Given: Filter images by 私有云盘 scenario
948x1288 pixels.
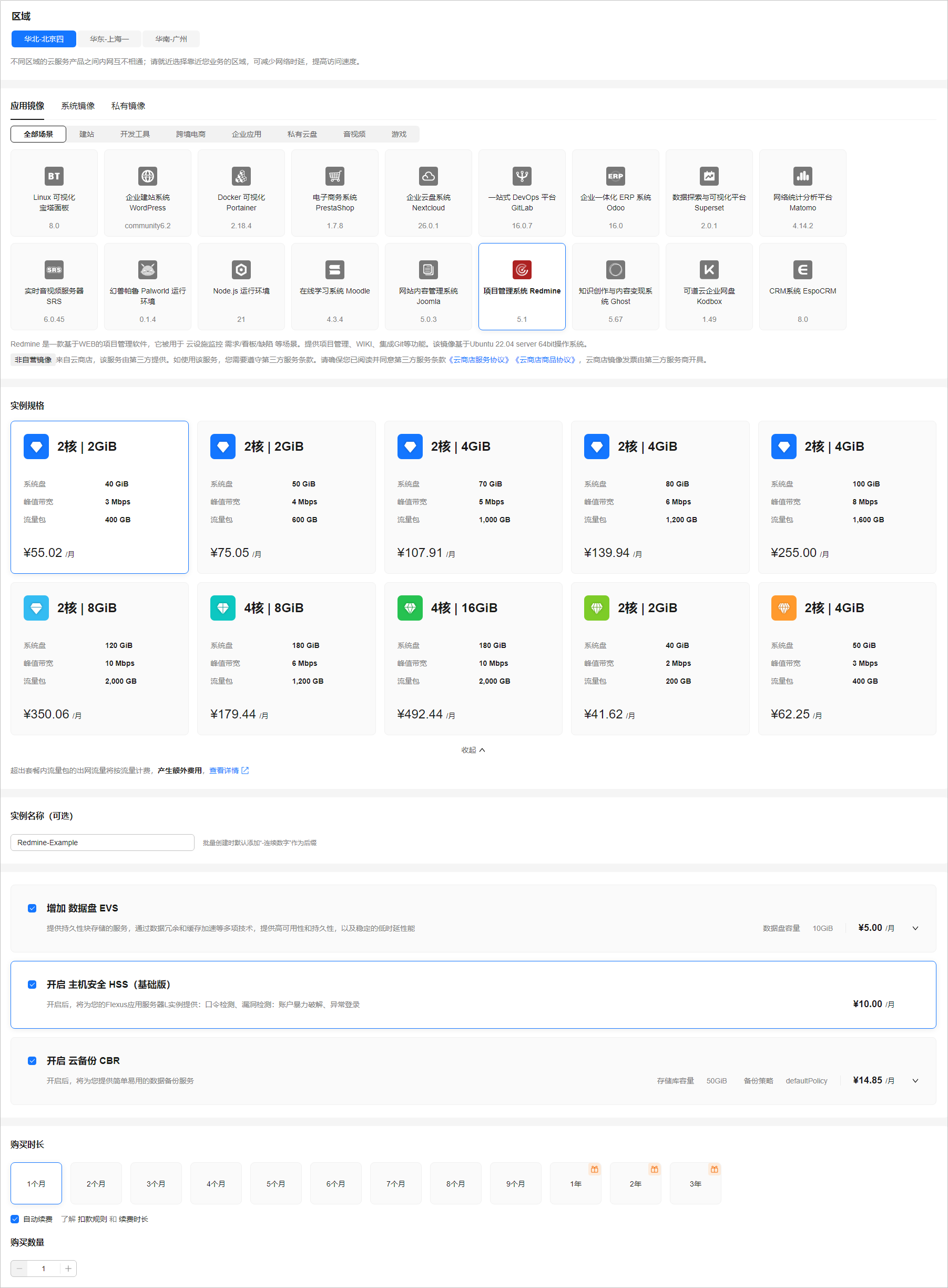Looking at the screenshot, I should [302, 134].
